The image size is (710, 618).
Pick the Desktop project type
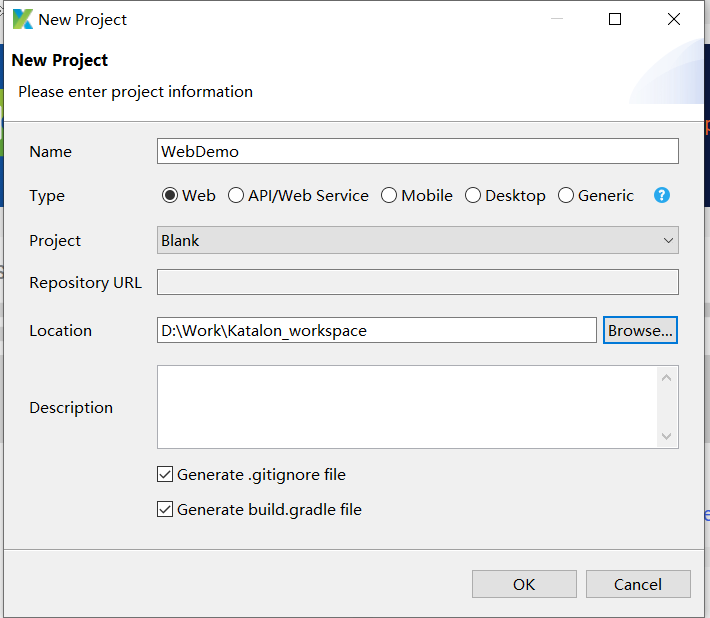[x=473, y=196]
